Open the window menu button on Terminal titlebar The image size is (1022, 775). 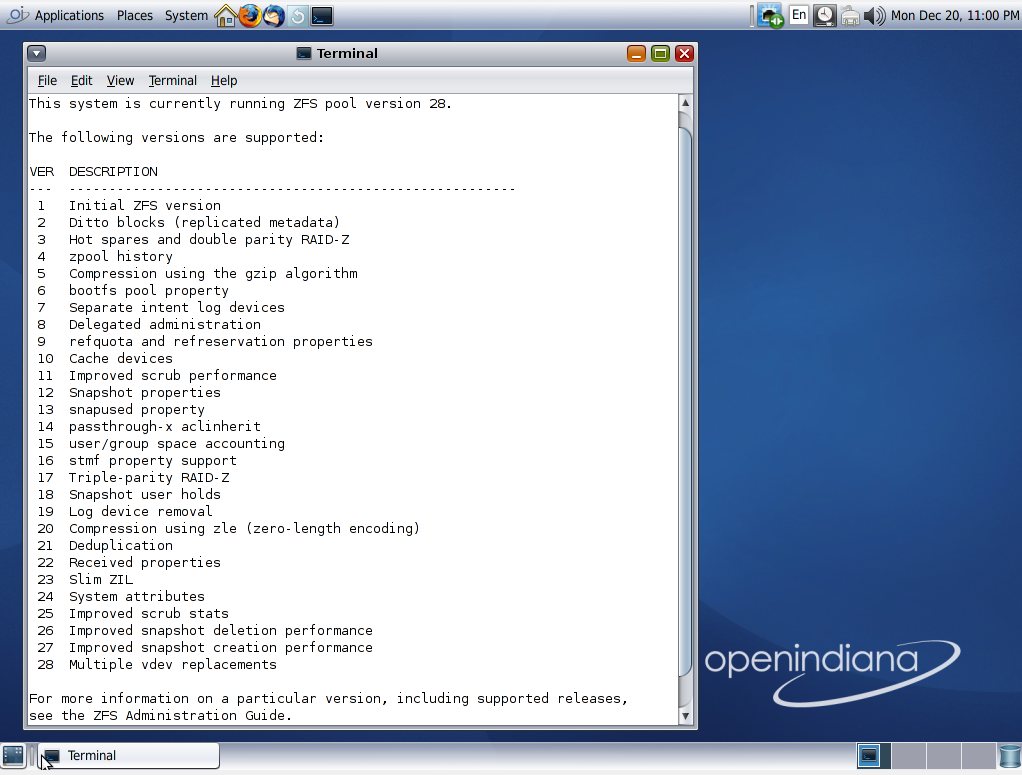(36, 53)
